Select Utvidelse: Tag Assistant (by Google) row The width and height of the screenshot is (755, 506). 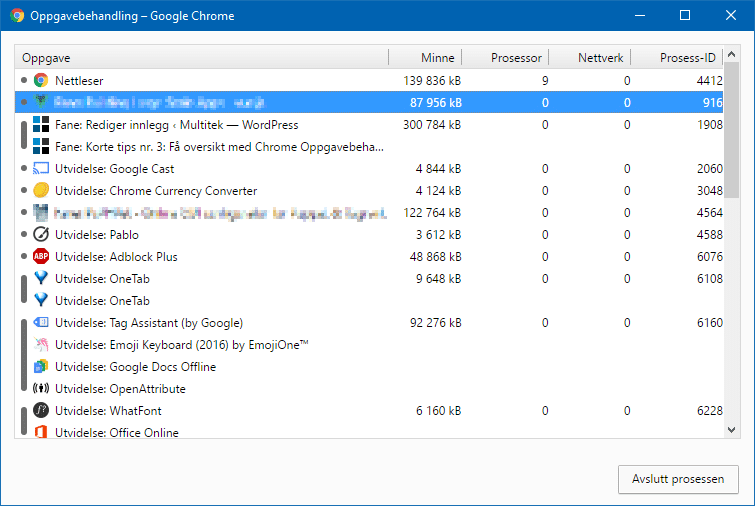369,323
